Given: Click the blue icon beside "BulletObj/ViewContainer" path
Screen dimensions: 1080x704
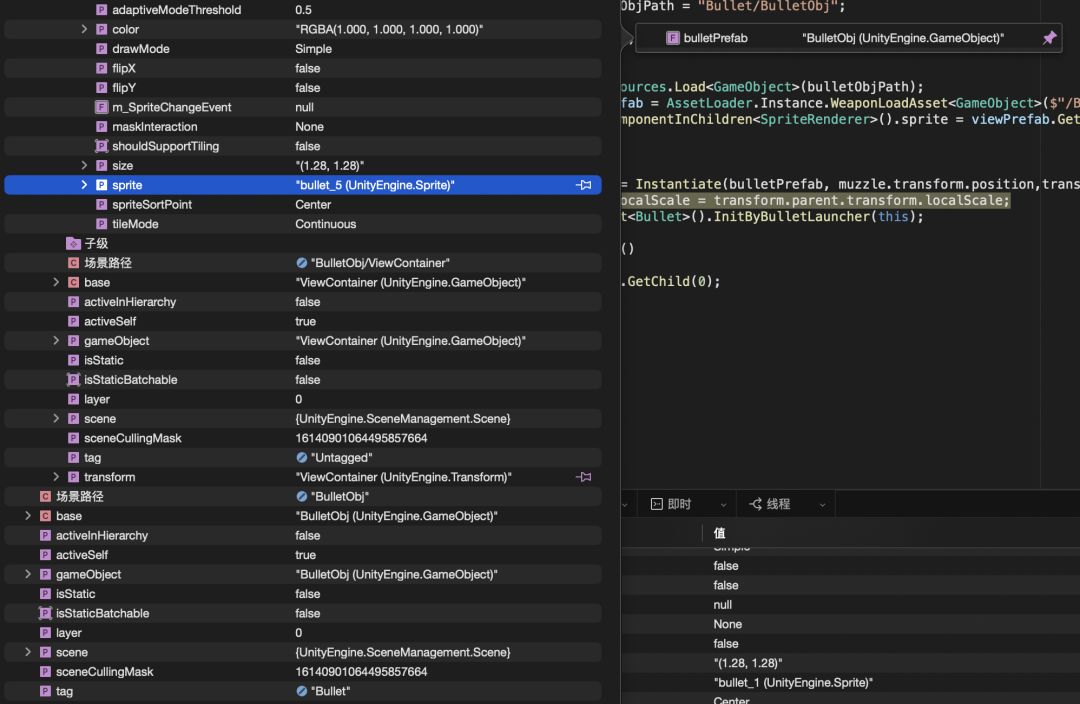Looking at the screenshot, I should (x=302, y=263).
